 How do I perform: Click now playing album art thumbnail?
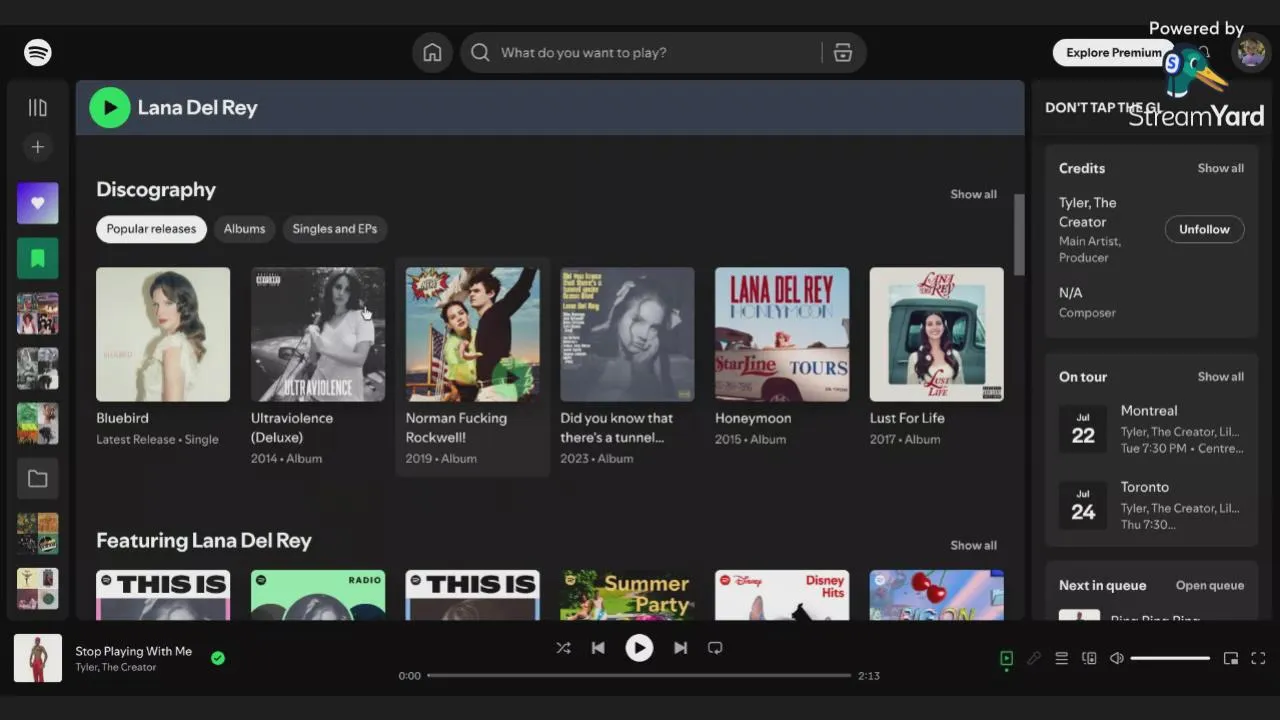pos(38,658)
